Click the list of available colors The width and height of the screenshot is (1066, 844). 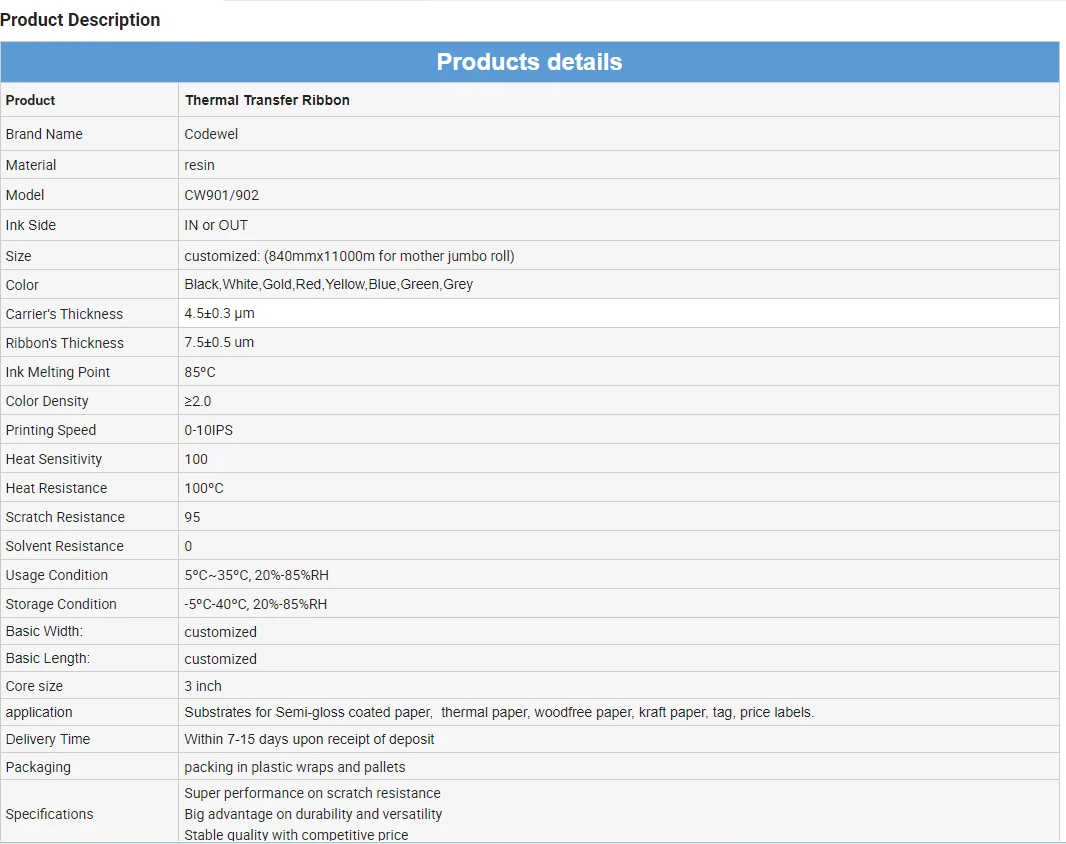328,285
